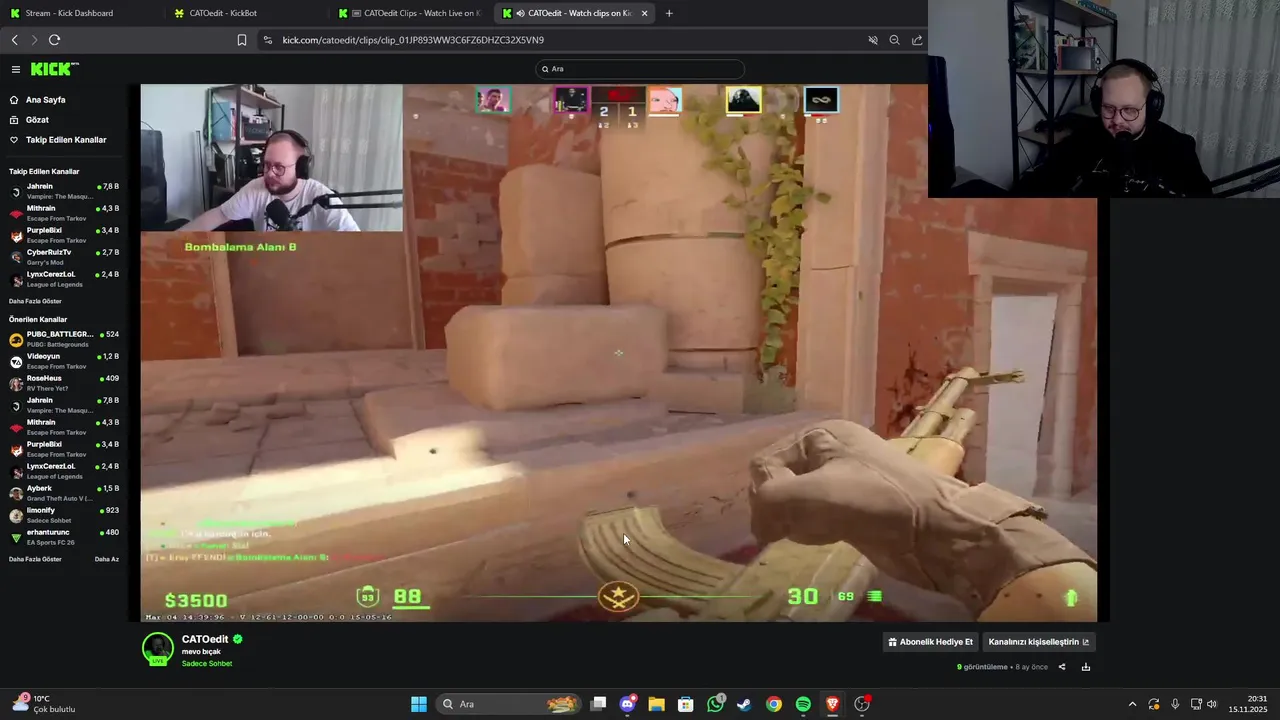
Task: Open Task View in taskbar
Action: click(x=598, y=704)
